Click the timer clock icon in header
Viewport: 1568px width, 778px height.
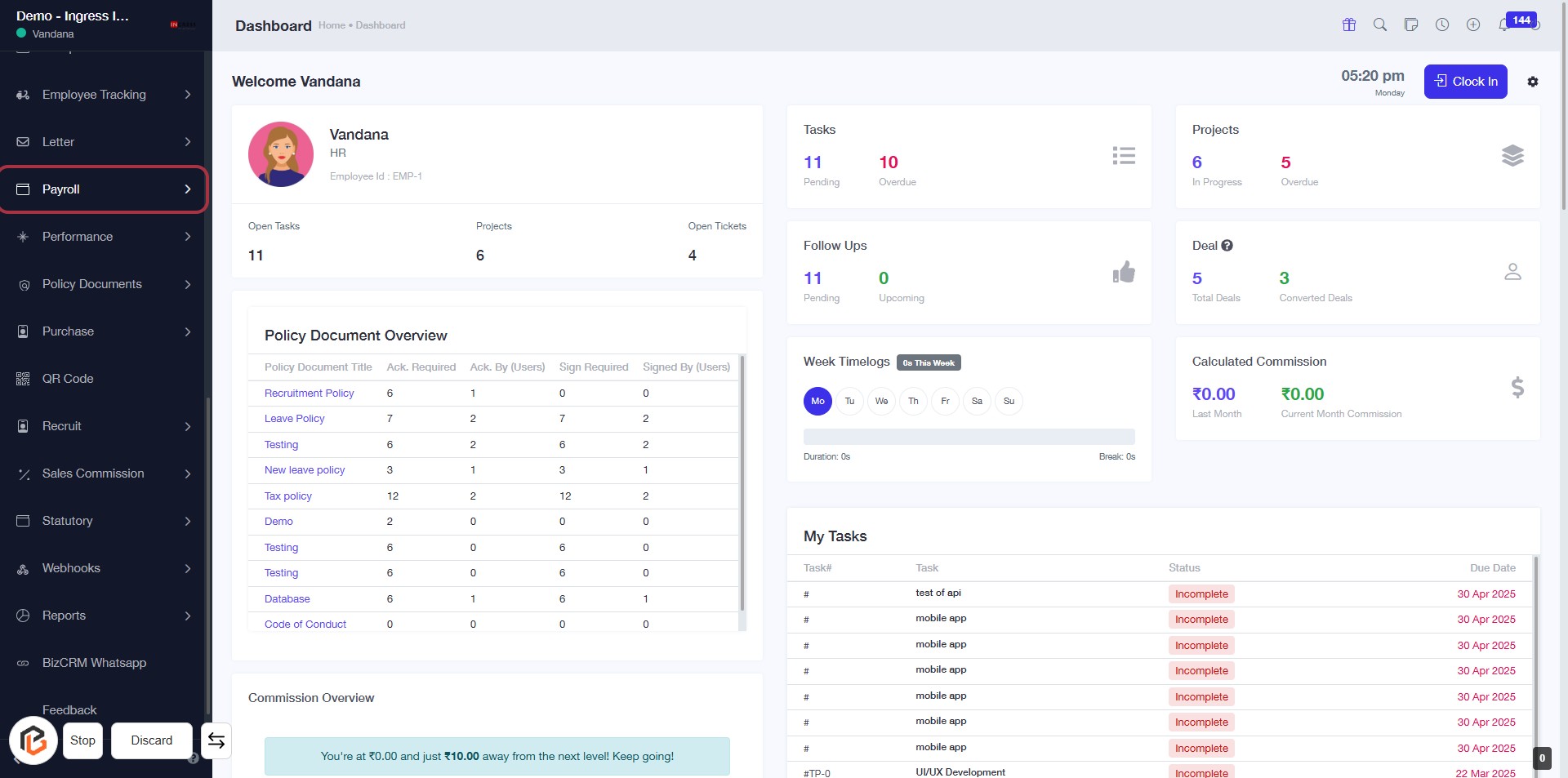1442,24
